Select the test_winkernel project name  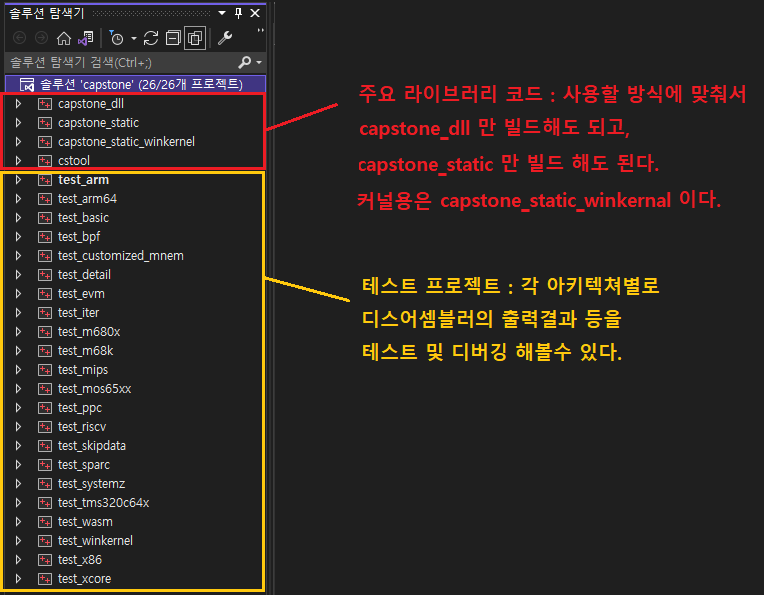coord(95,540)
